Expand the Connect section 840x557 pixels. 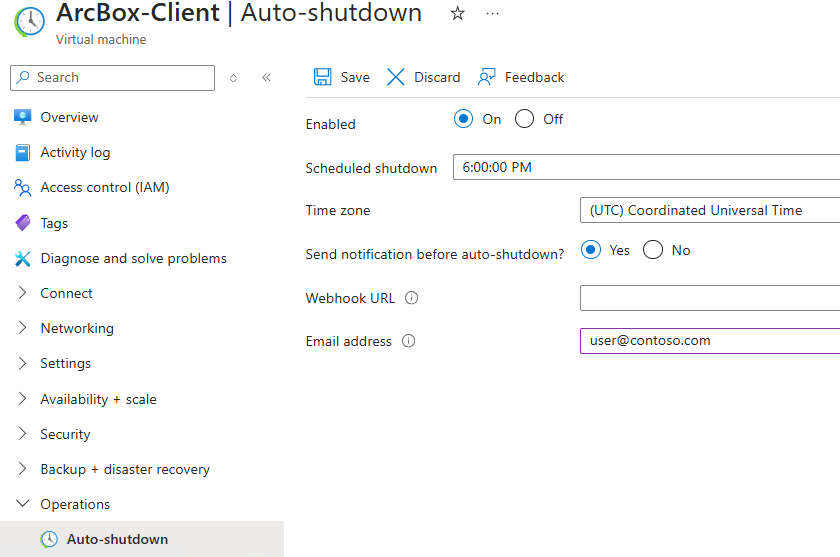pos(23,293)
